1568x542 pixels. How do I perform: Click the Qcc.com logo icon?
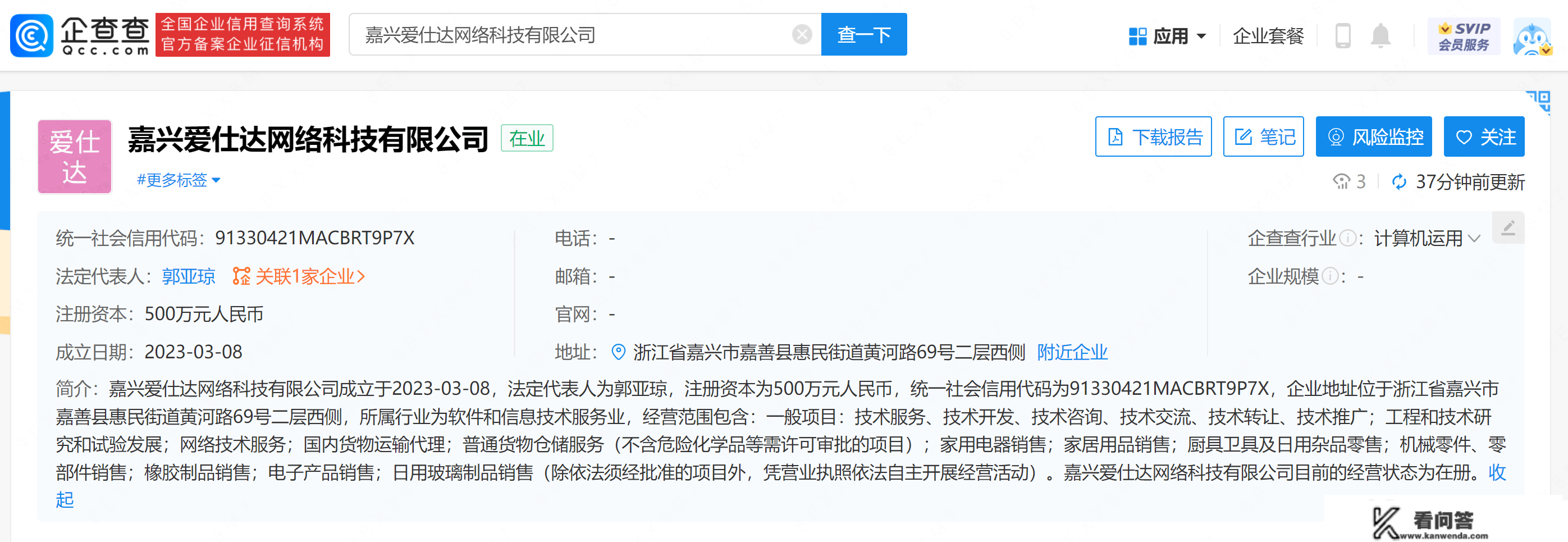click(x=31, y=35)
